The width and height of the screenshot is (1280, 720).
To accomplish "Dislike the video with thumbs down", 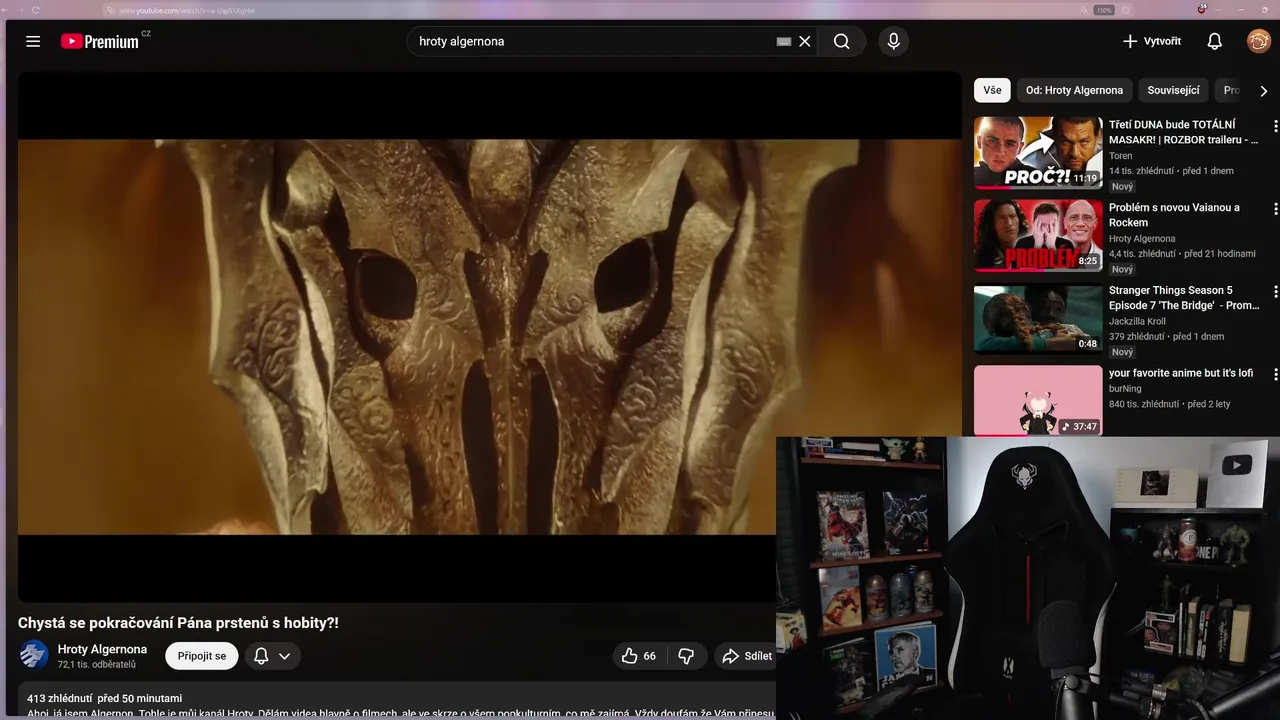I will (686, 656).
